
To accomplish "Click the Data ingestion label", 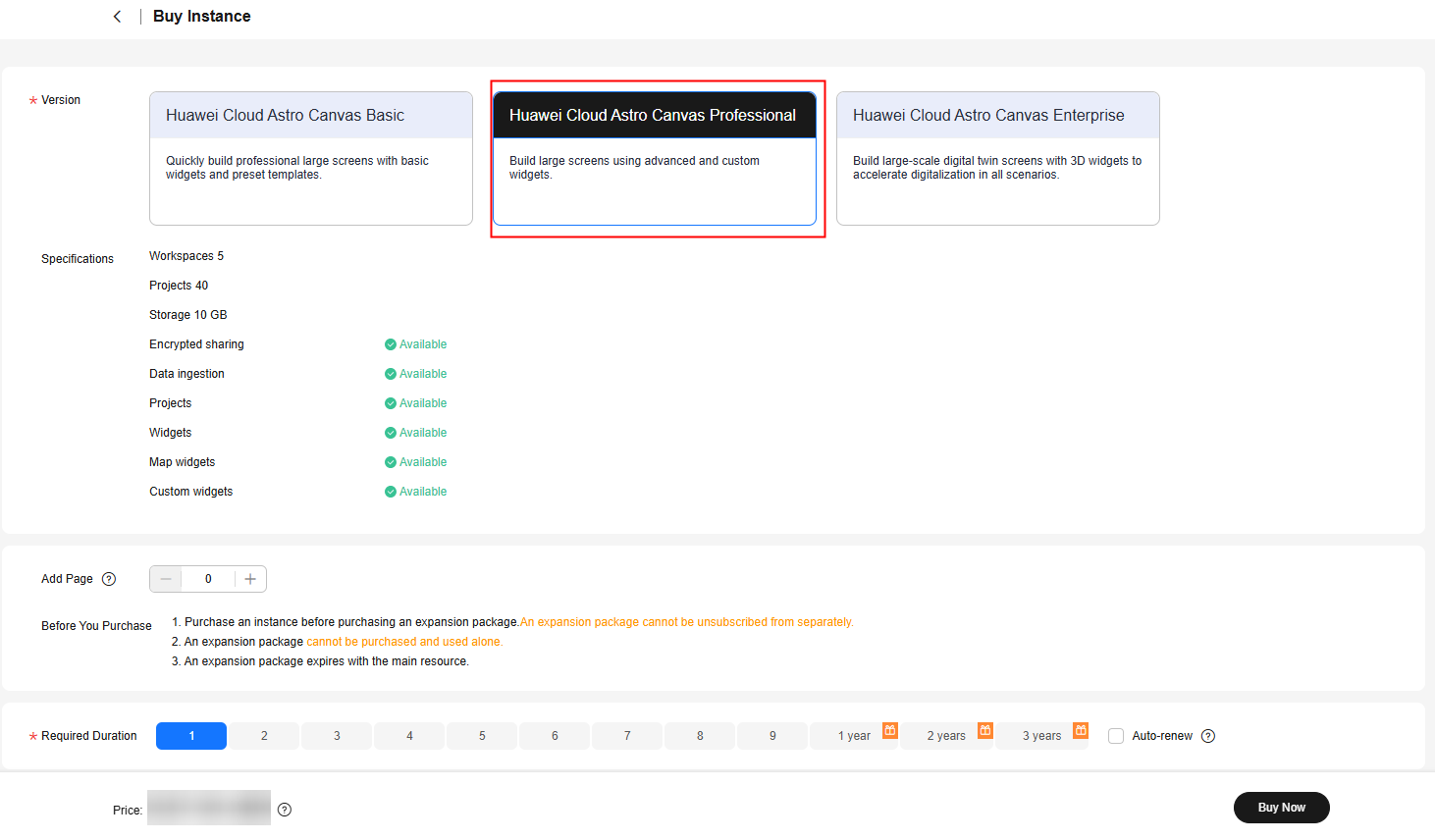I will click(186, 374).
